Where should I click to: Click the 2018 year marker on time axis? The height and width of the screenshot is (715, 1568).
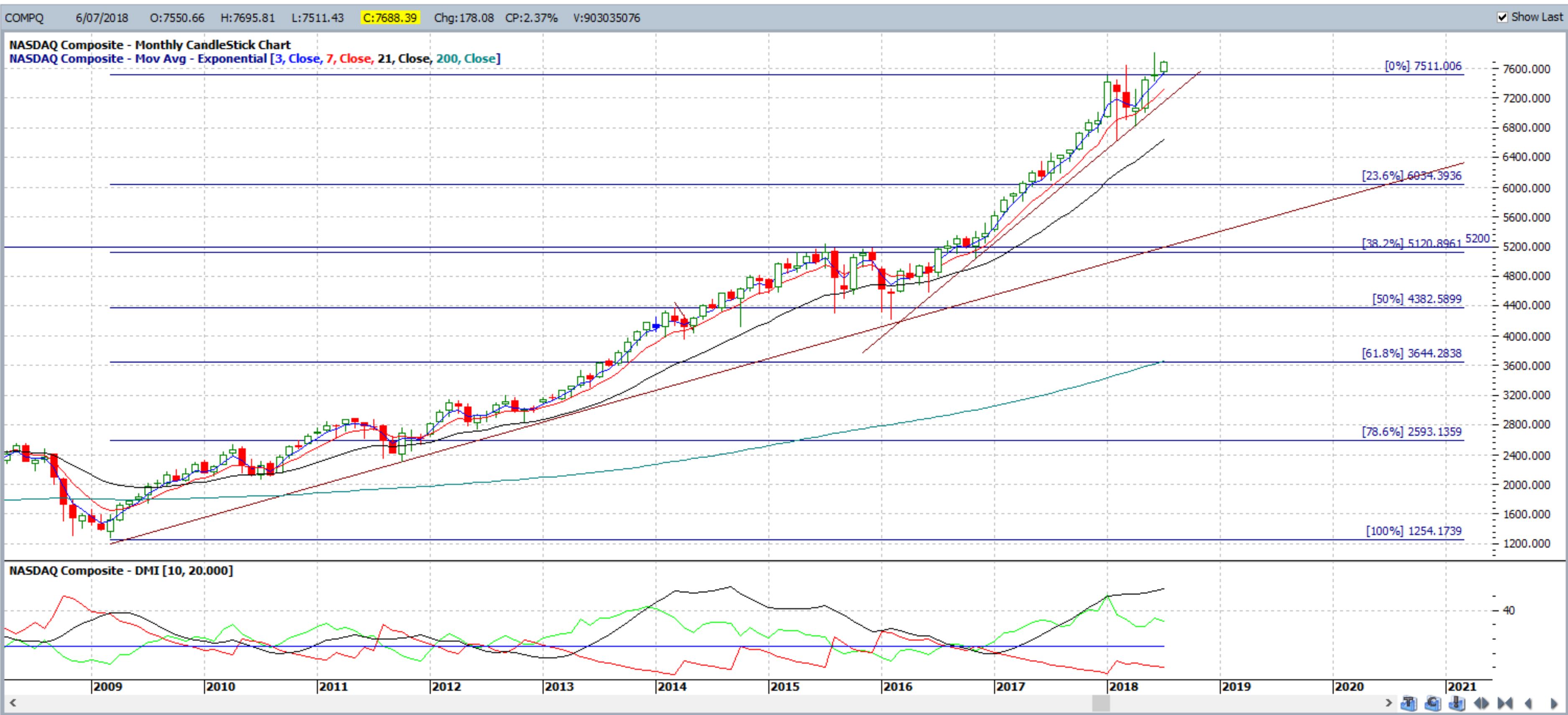1123,687
